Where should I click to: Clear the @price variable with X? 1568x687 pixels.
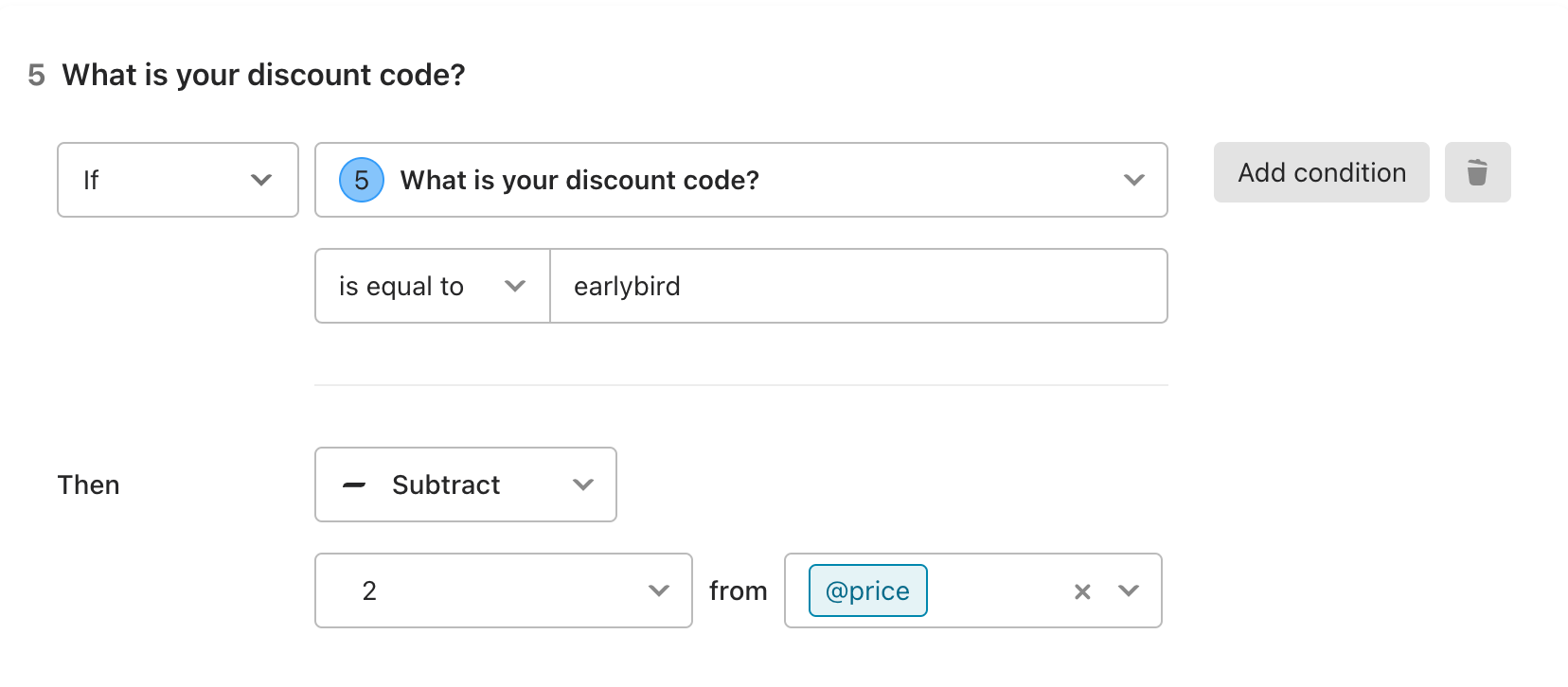1082,591
